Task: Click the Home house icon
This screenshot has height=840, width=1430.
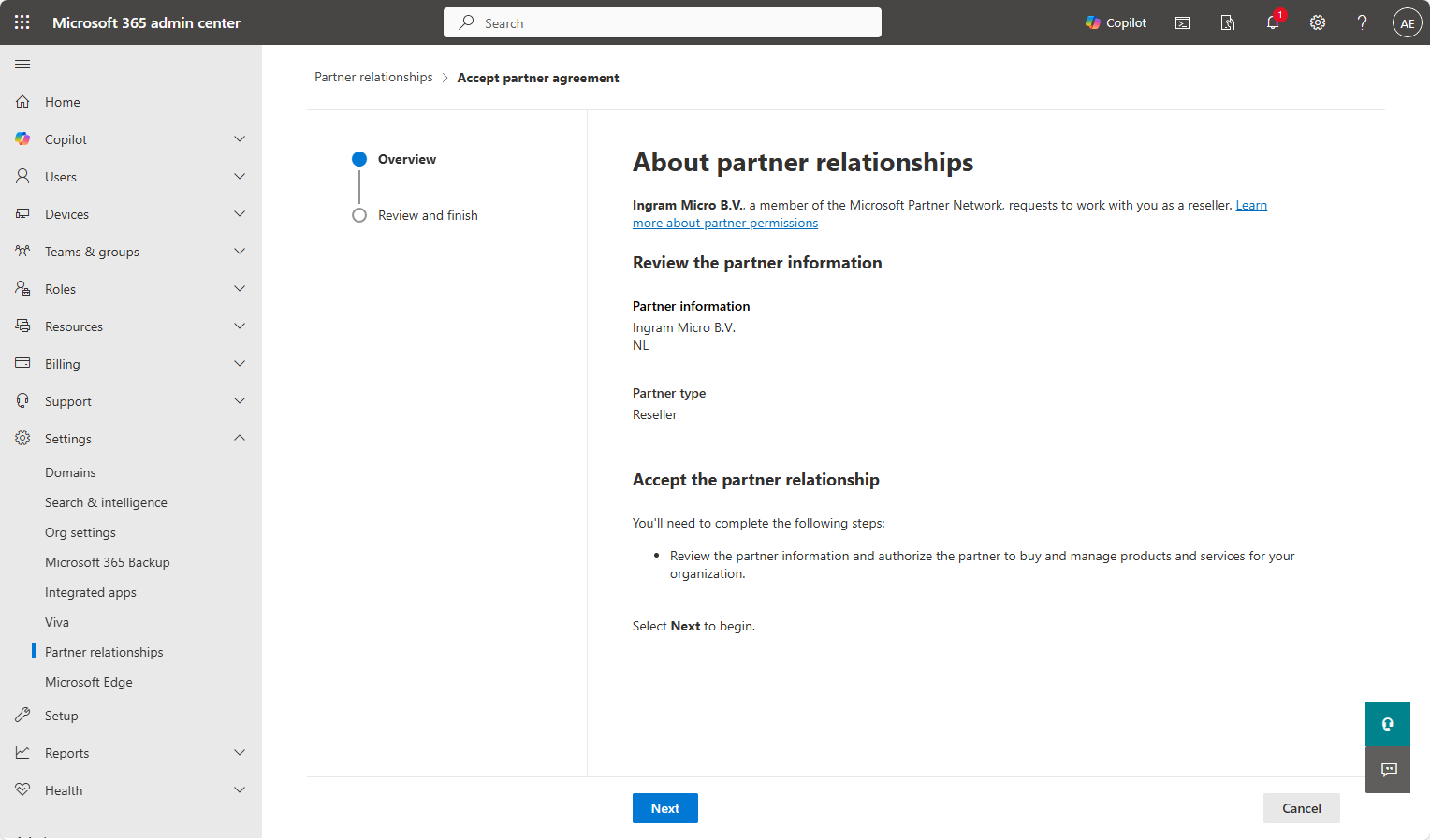Action: click(x=22, y=101)
